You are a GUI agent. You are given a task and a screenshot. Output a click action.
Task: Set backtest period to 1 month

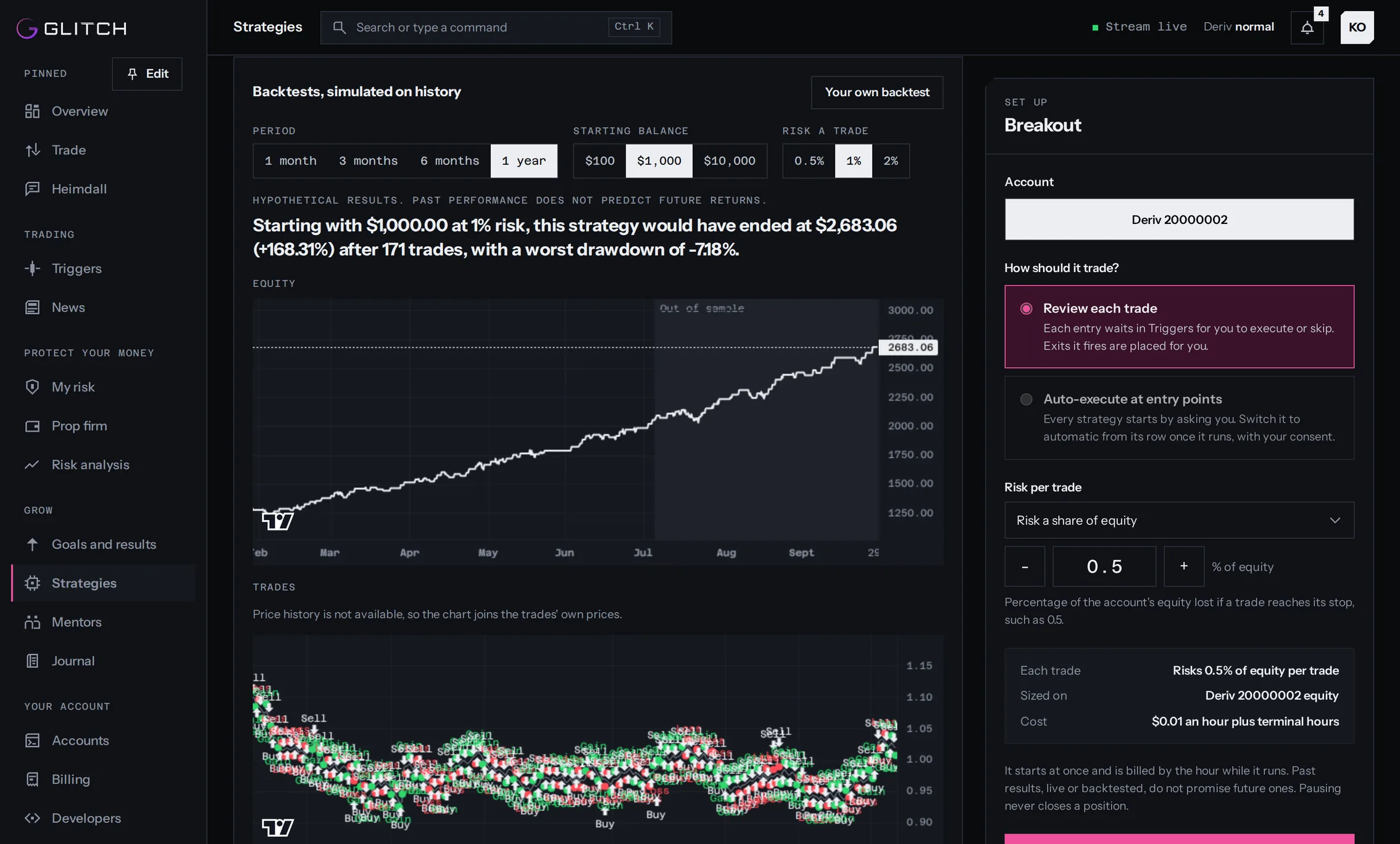[290, 161]
